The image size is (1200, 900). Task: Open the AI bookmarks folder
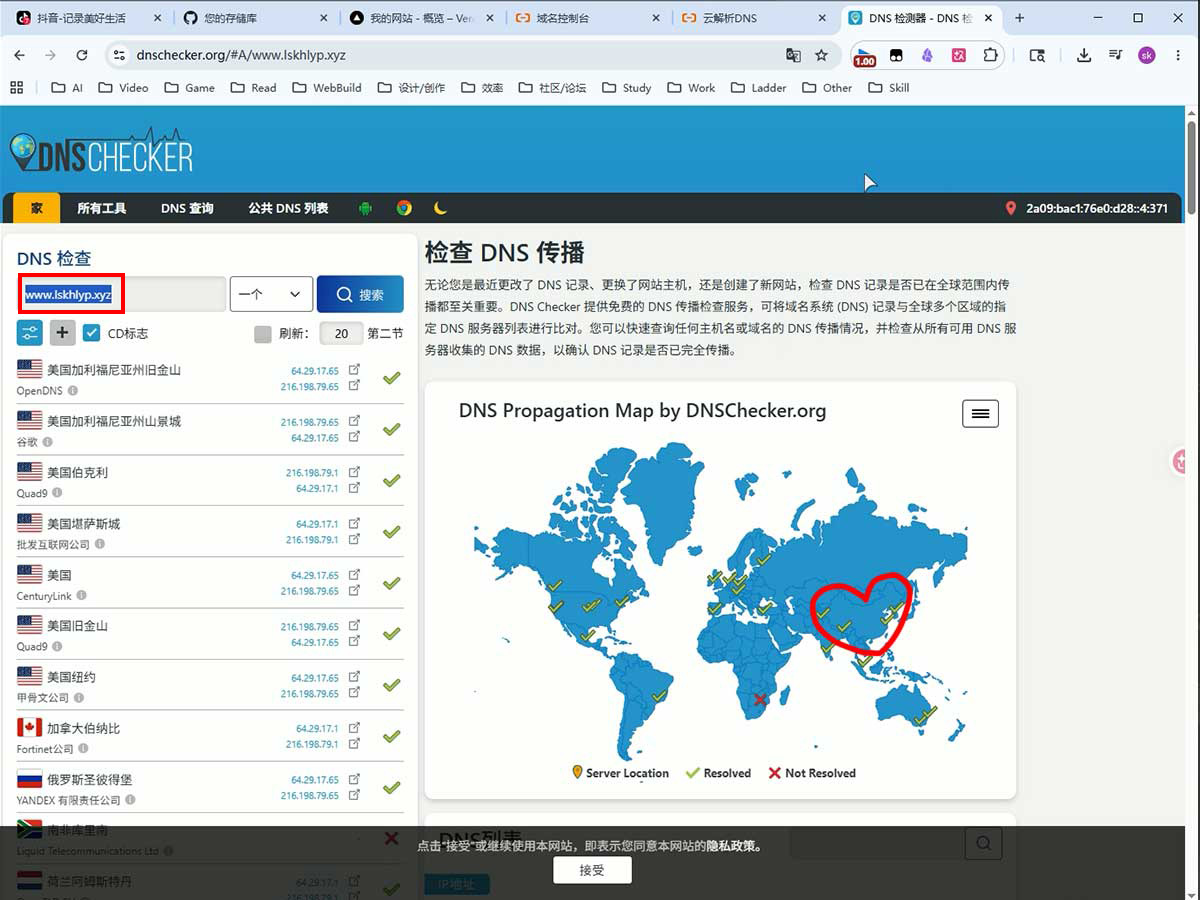tap(67, 88)
